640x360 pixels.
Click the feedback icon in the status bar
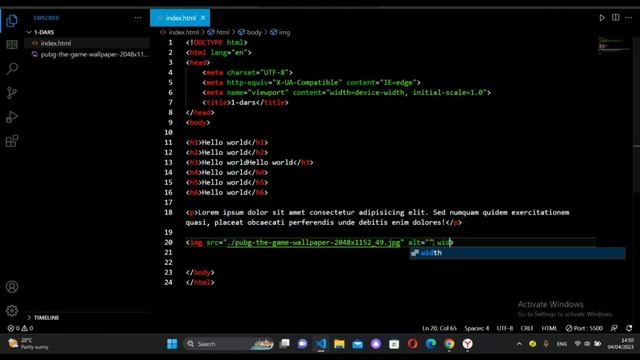coord(614,328)
